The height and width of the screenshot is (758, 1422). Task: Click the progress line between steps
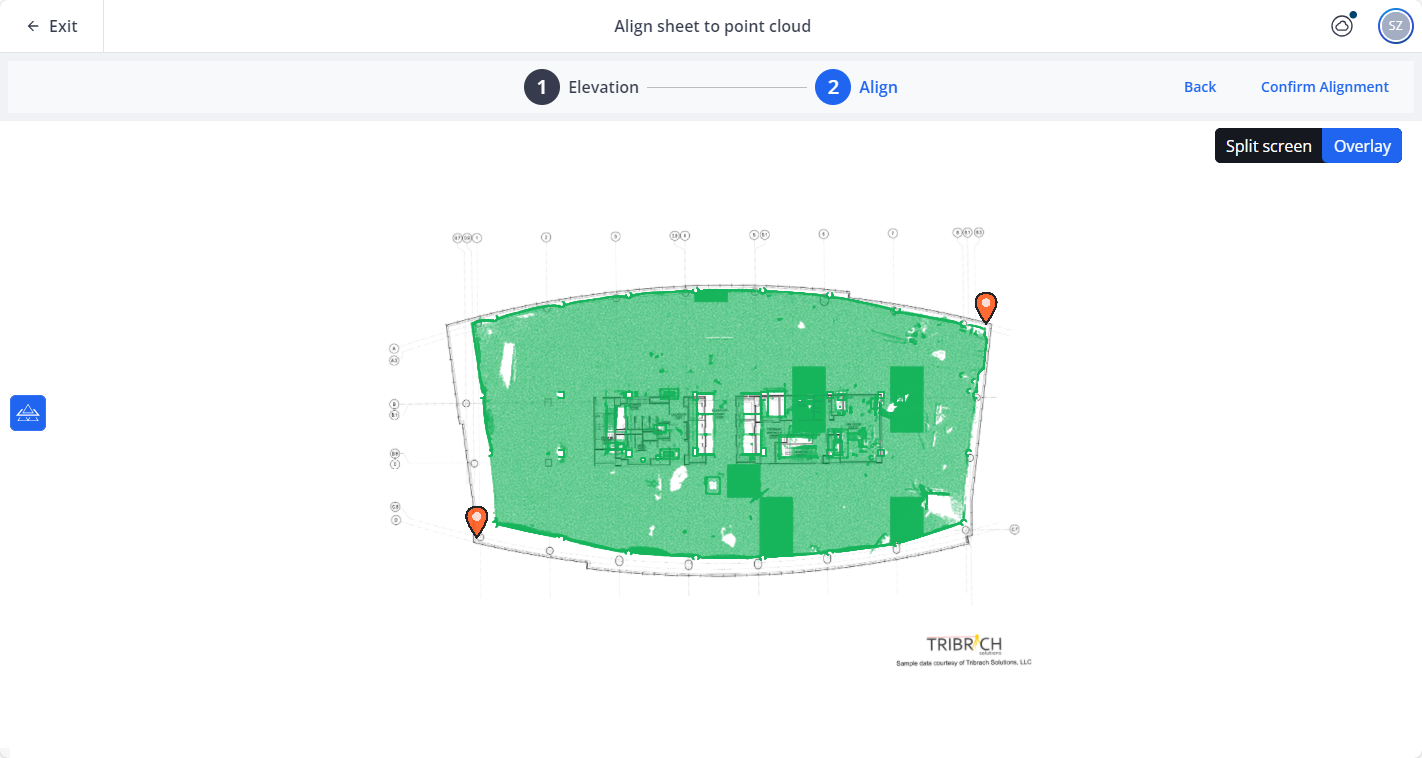tap(726, 87)
